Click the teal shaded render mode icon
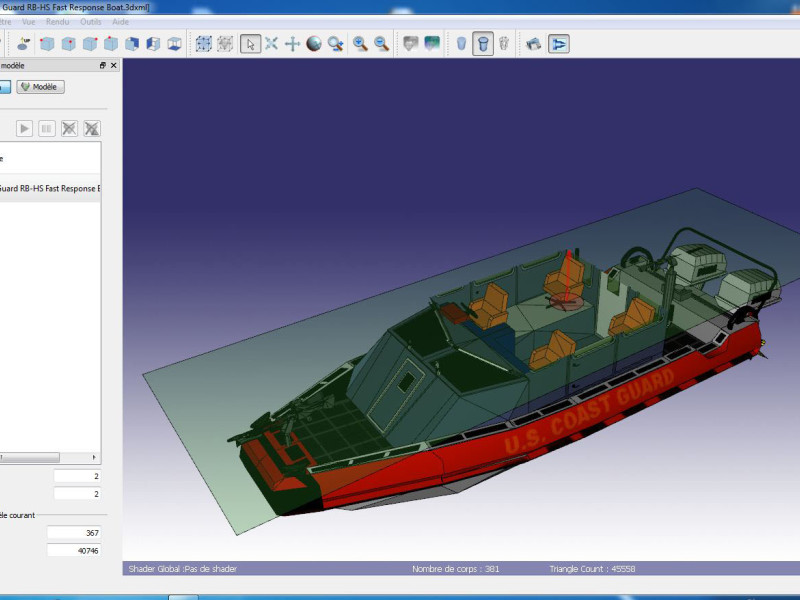 432,44
